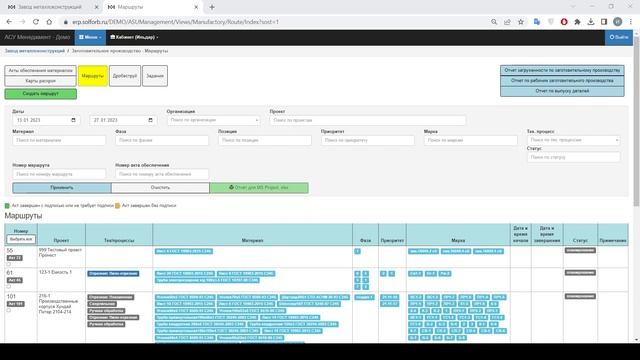The image size is (640, 360).
Task: Select the yellow Маршруты section
Action: tap(93, 76)
